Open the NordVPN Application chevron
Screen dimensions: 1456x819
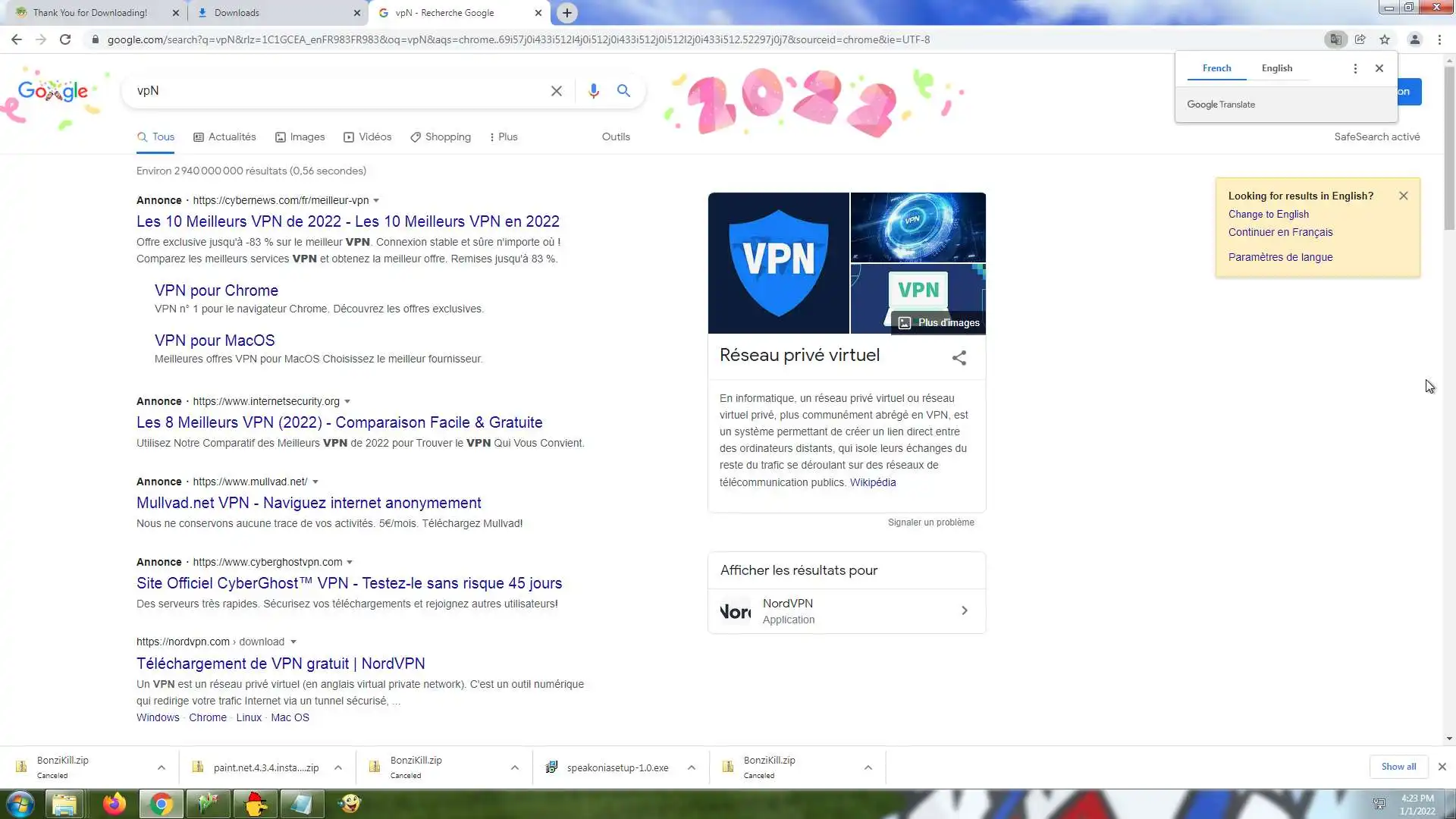pyautogui.click(x=964, y=610)
